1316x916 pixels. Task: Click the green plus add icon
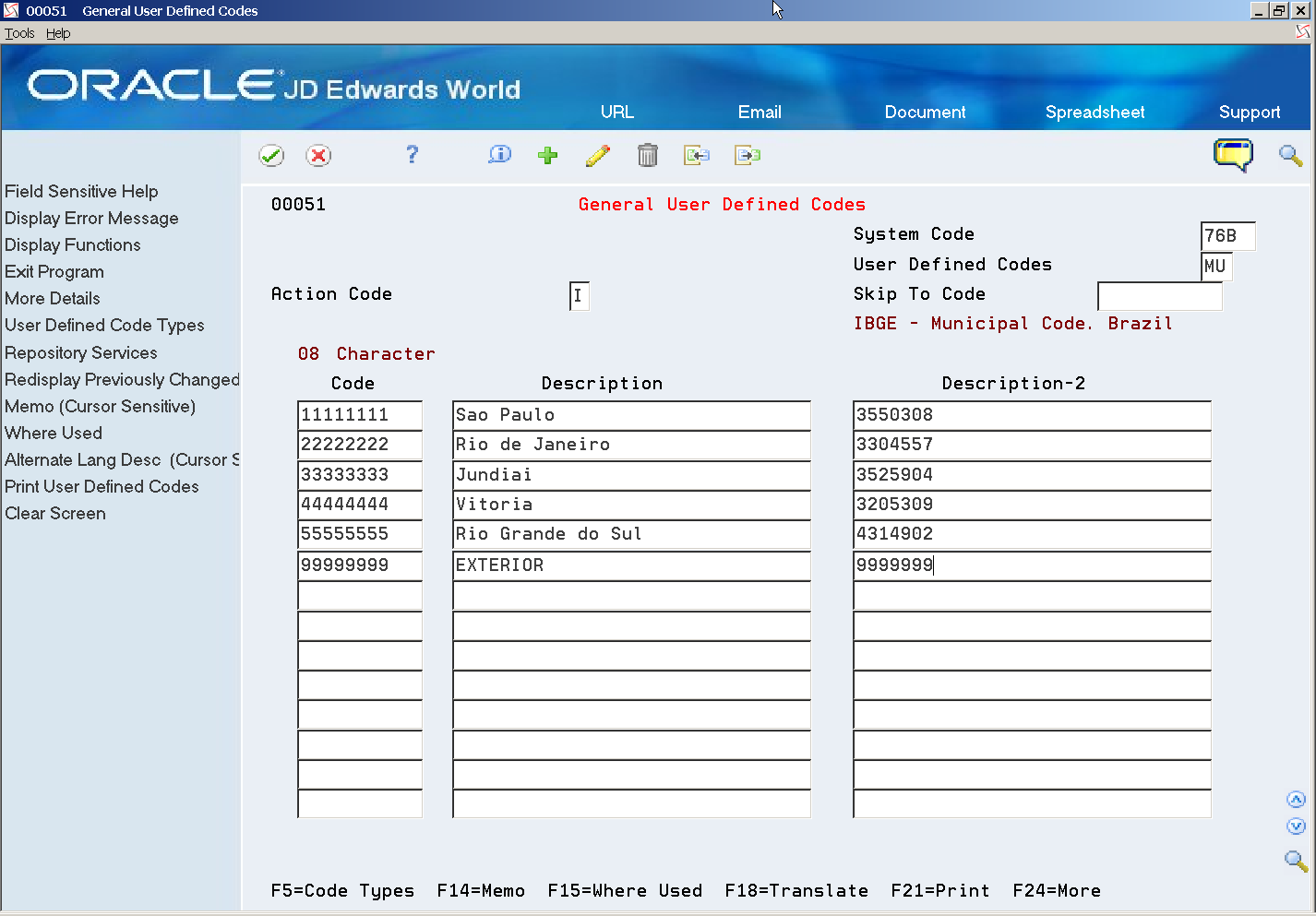click(548, 155)
